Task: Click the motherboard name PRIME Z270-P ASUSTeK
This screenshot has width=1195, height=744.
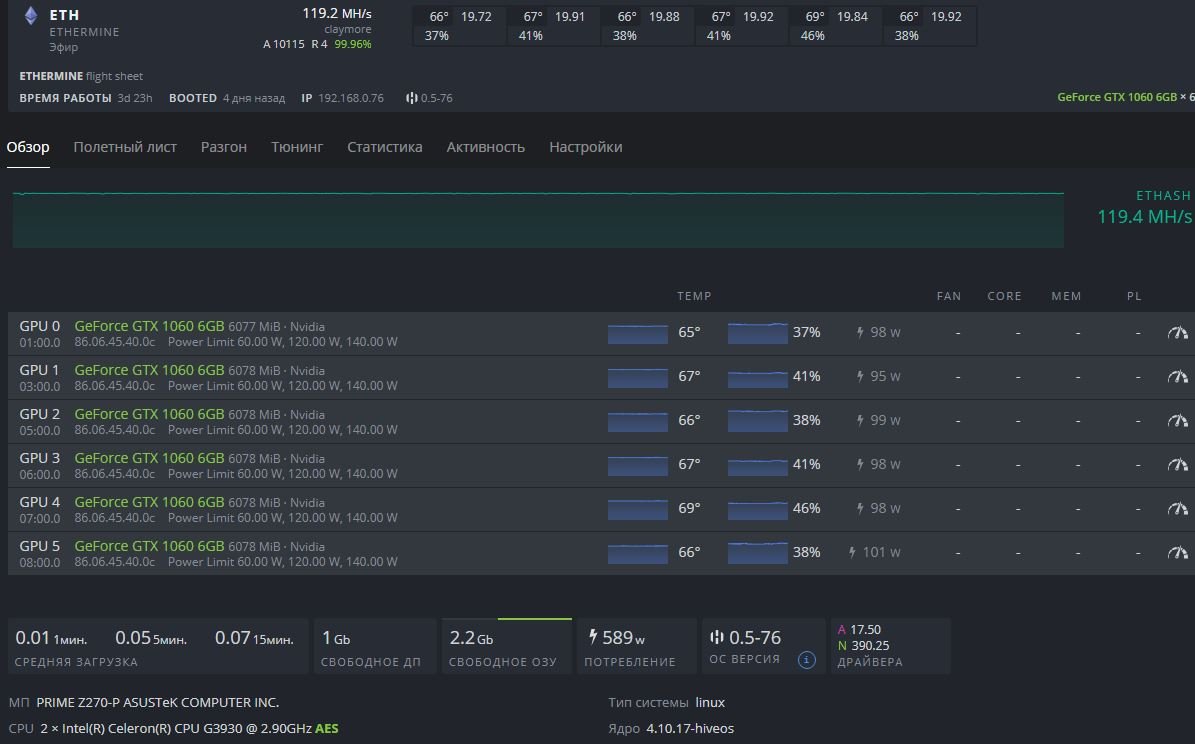Action: [158, 703]
